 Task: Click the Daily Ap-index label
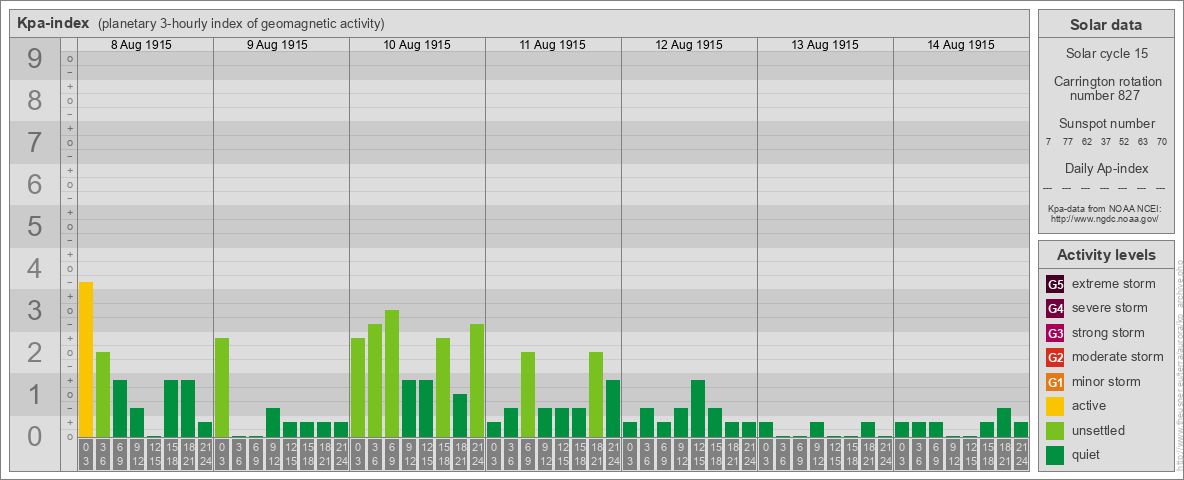click(x=1106, y=168)
